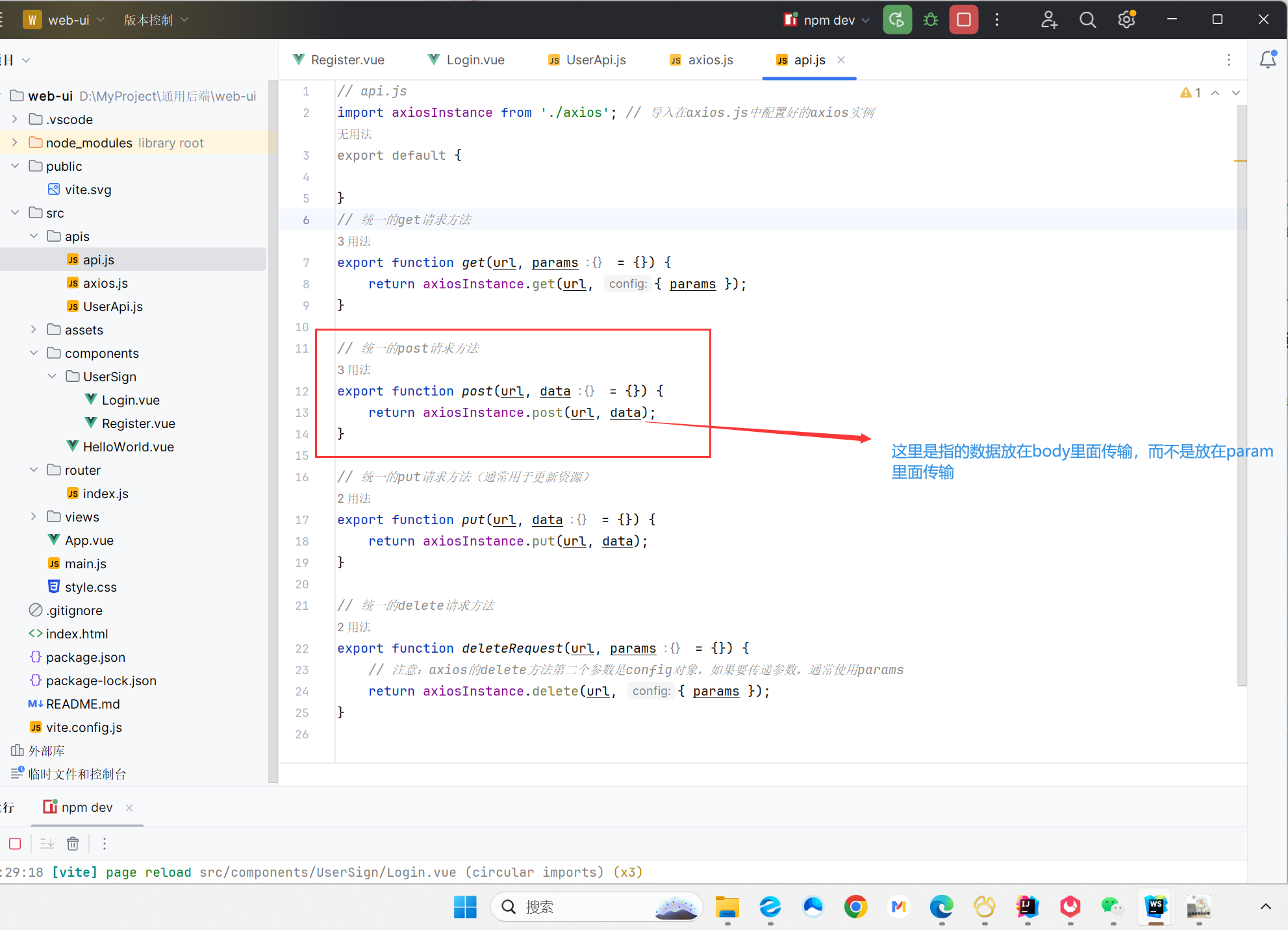This screenshot has height=930, width=1288.
Task: Open Windows Start menu
Action: [465, 907]
